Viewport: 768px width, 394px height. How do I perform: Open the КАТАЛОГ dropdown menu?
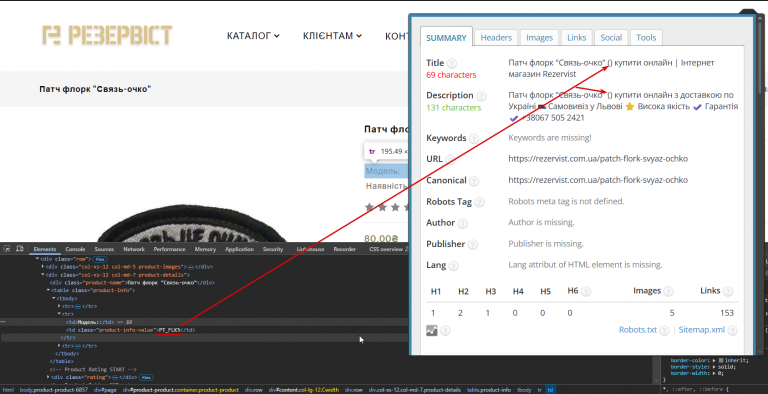pos(253,36)
